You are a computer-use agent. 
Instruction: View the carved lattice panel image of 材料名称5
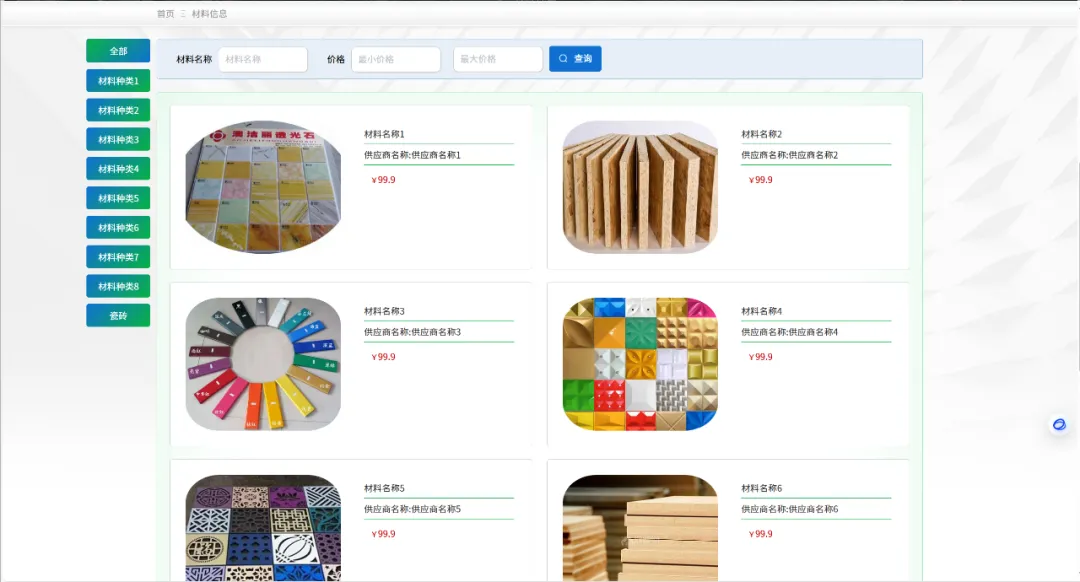pos(263,528)
